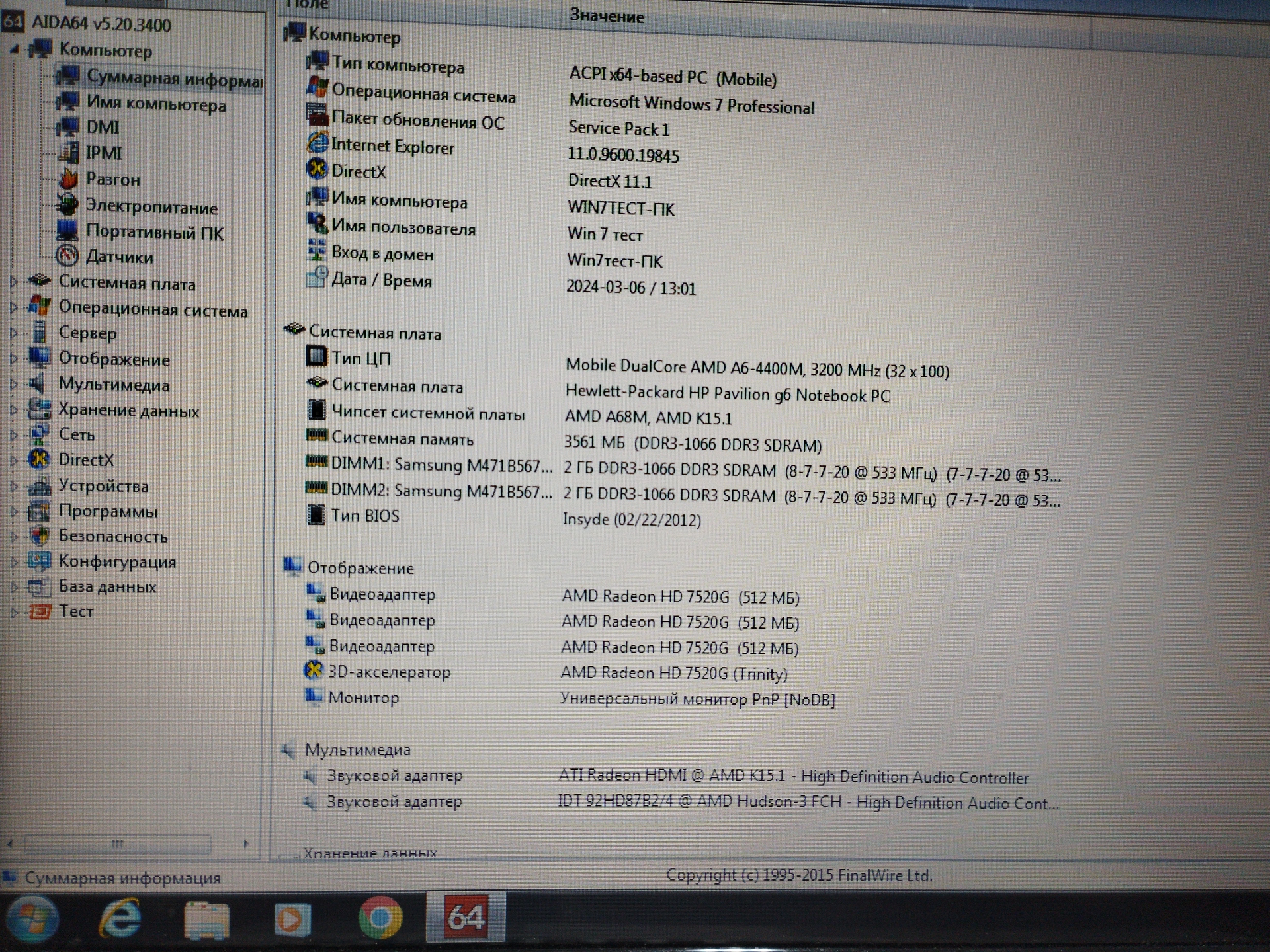Click the 3D-акселератор row icon
The height and width of the screenshot is (952, 1270).
click(314, 670)
